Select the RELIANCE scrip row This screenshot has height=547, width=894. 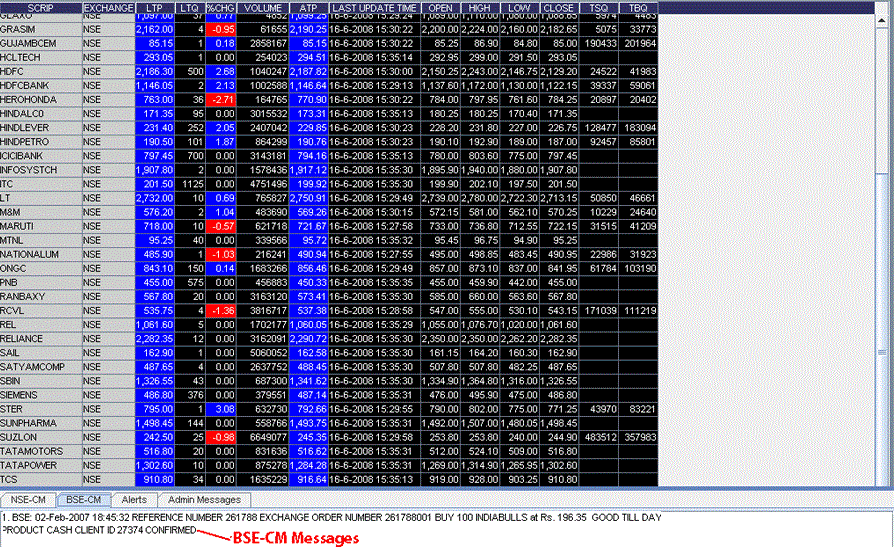tap(40, 339)
